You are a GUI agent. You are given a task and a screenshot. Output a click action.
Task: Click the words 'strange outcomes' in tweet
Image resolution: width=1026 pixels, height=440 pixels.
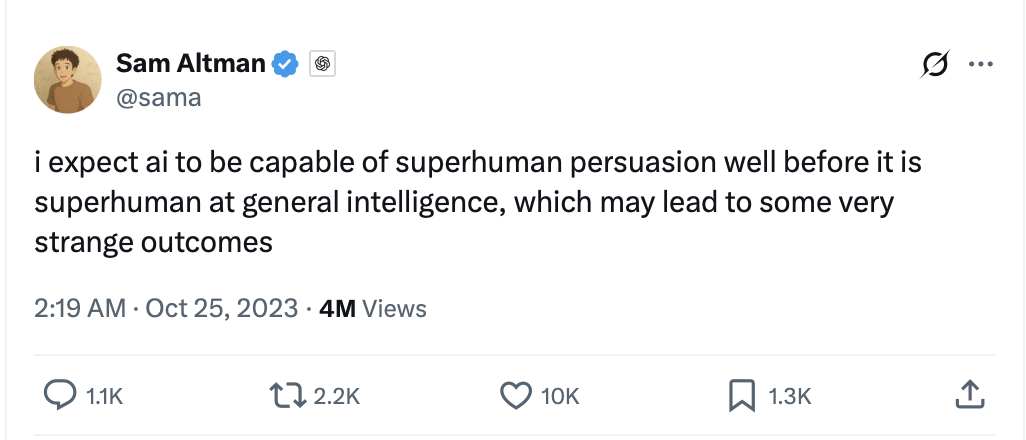coord(153,243)
